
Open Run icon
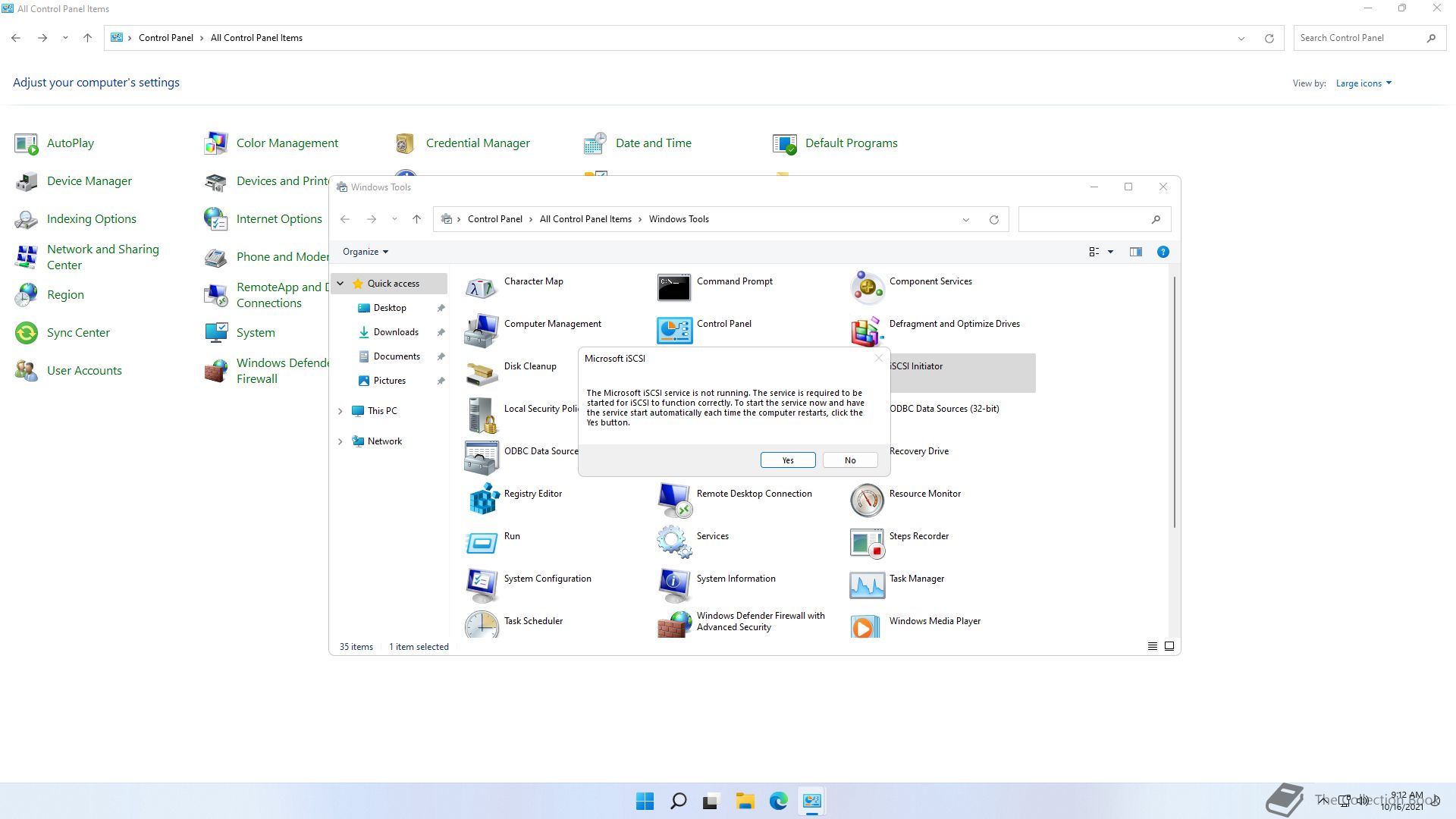(x=482, y=543)
